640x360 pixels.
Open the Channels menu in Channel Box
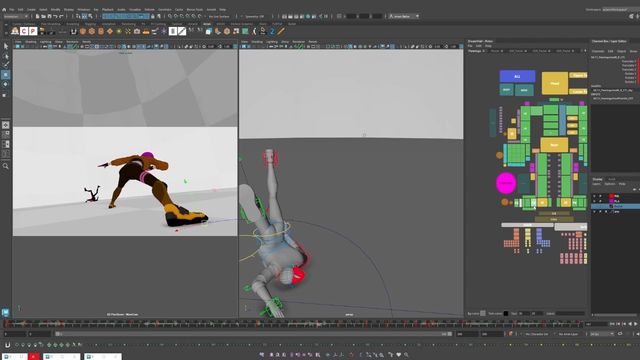(x=598, y=51)
